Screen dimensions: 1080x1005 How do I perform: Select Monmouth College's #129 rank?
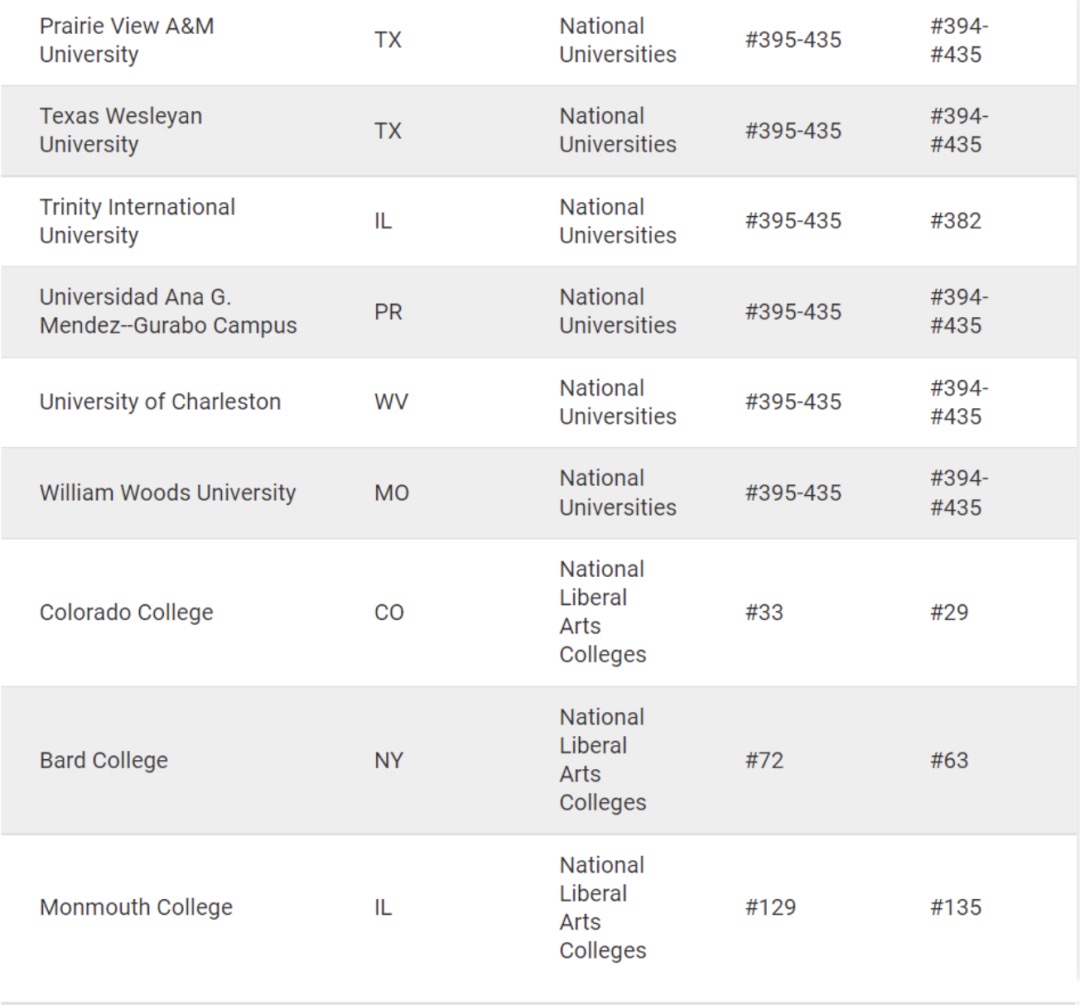pyautogui.click(x=770, y=907)
